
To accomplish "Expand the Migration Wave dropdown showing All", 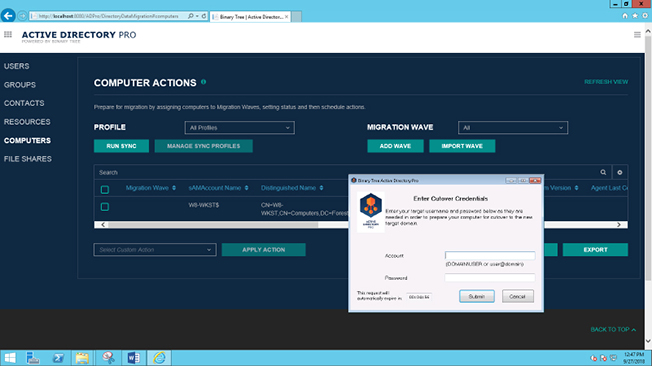I will (513, 128).
